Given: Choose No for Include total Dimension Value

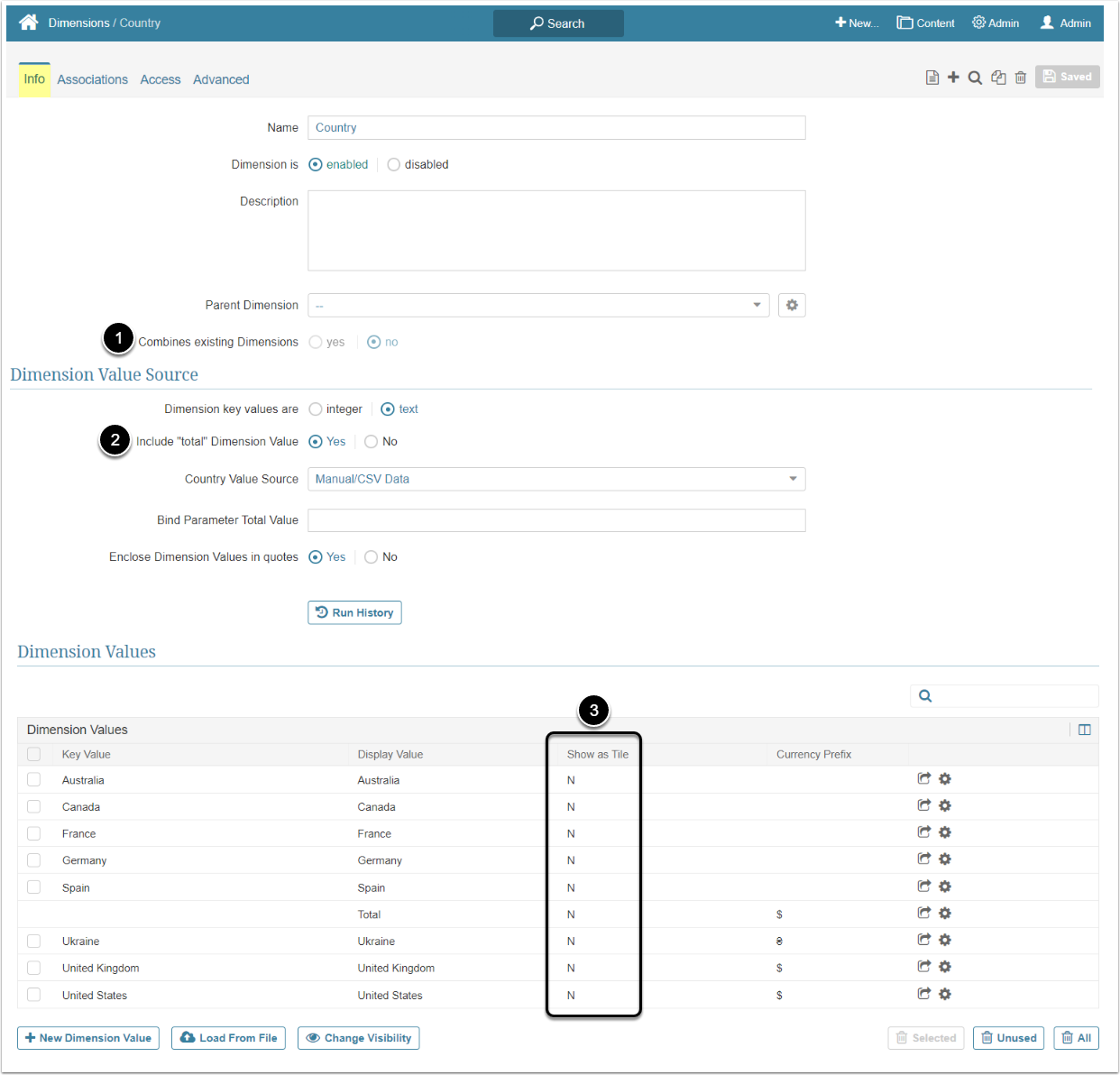Looking at the screenshot, I should click(371, 441).
